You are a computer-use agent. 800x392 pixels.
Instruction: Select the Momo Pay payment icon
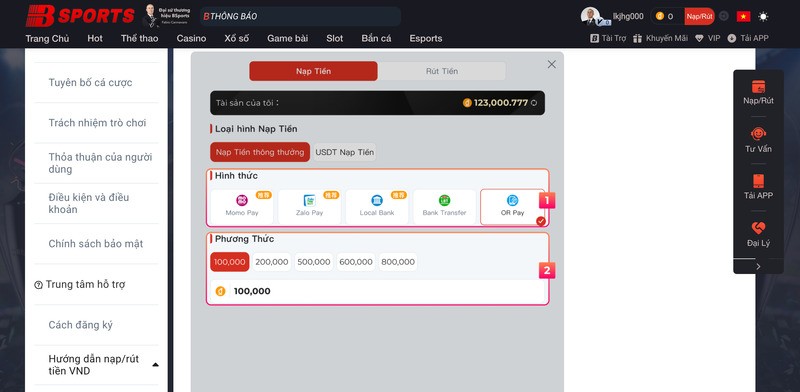(242, 200)
